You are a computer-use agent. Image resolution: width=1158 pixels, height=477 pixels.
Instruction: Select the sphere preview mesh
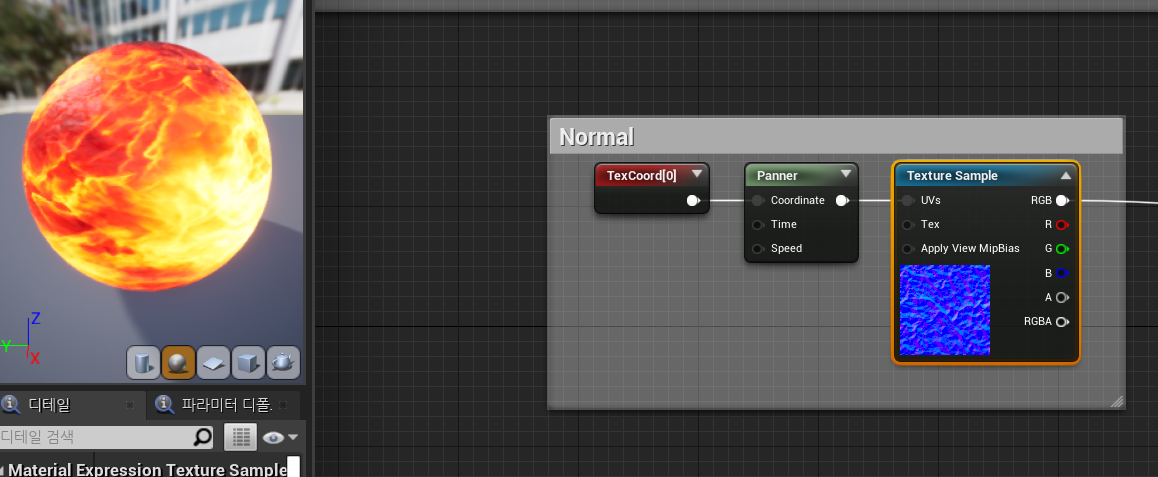coord(178,363)
